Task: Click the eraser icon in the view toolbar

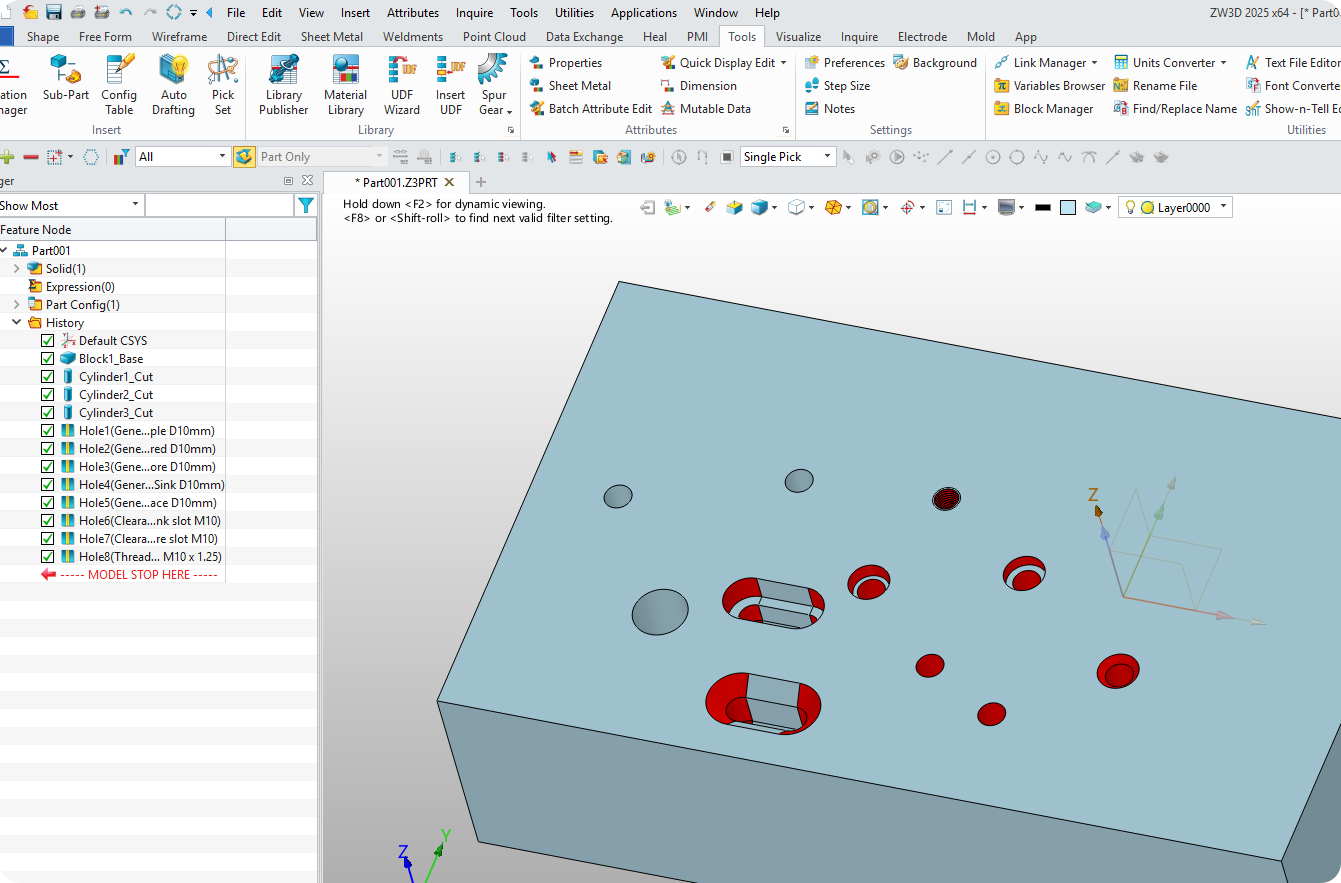Action: (x=710, y=207)
